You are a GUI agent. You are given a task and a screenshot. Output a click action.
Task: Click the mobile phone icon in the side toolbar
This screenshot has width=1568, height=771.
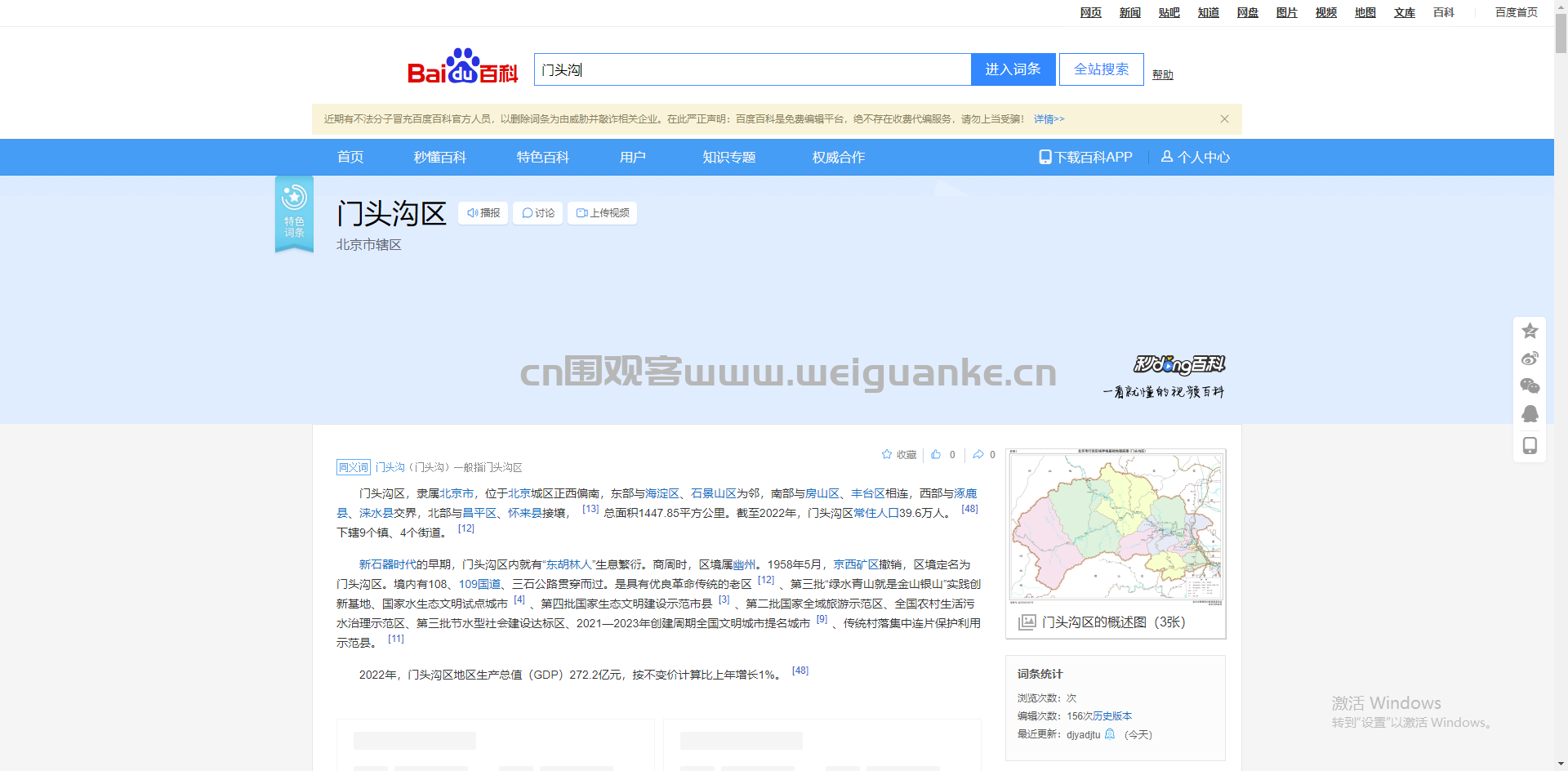tap(1530, 445)
